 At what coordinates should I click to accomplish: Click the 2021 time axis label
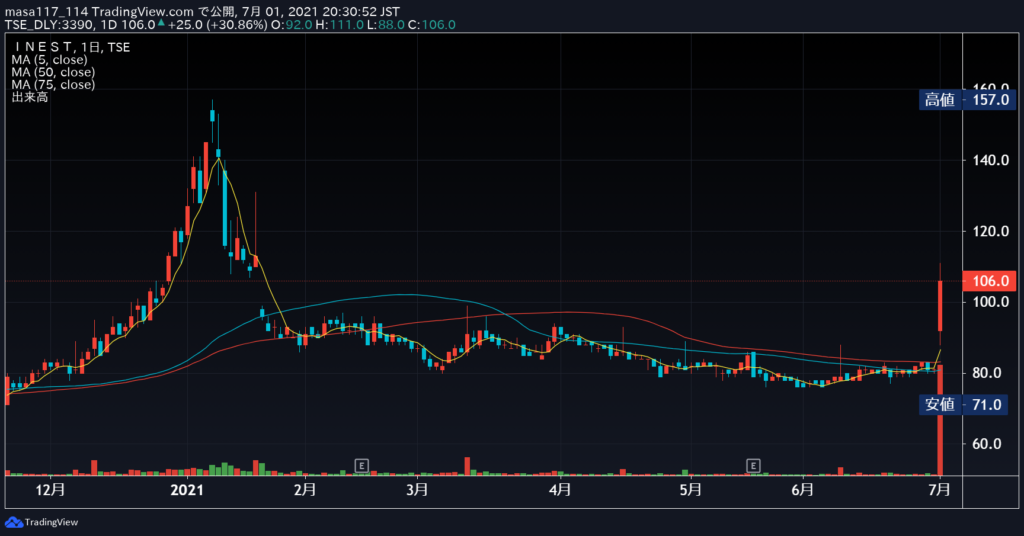(187, 489)
